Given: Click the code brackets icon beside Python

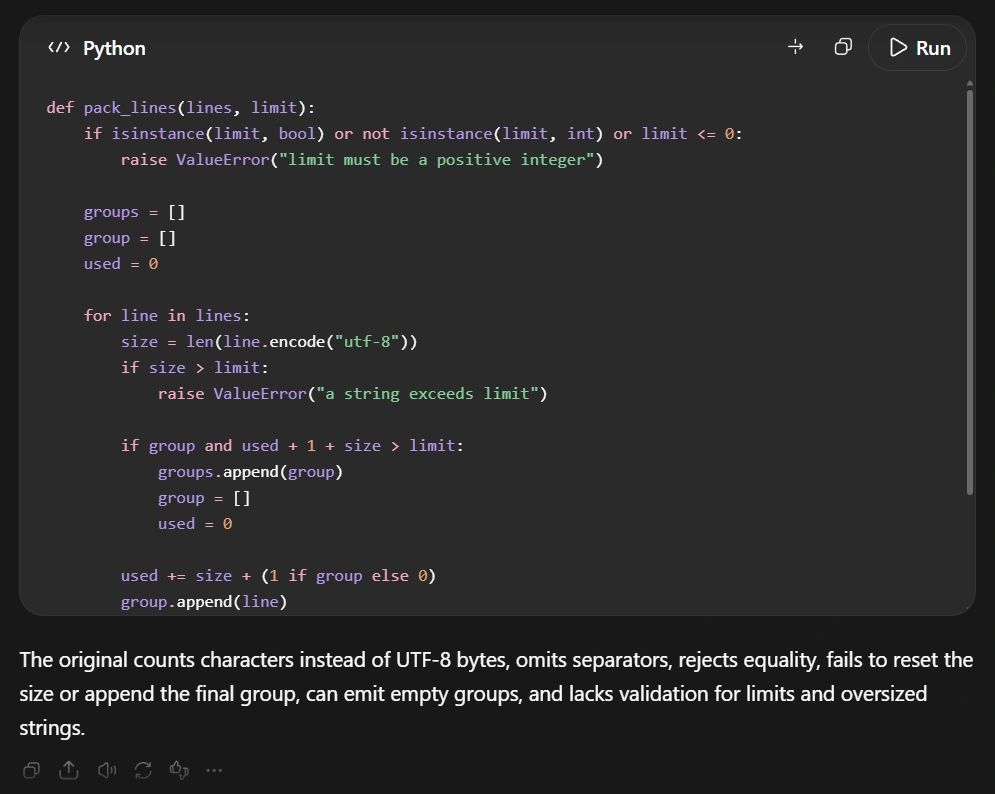Looking at the screenshot, I should 59,48.
